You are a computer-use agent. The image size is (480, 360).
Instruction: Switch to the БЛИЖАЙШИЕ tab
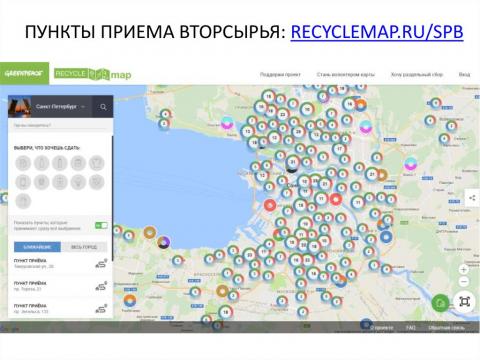[37, 247]
